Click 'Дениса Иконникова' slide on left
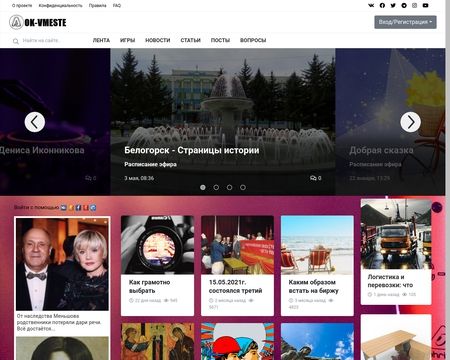This screenshot has width=450, height=360. tap(42, 150)
